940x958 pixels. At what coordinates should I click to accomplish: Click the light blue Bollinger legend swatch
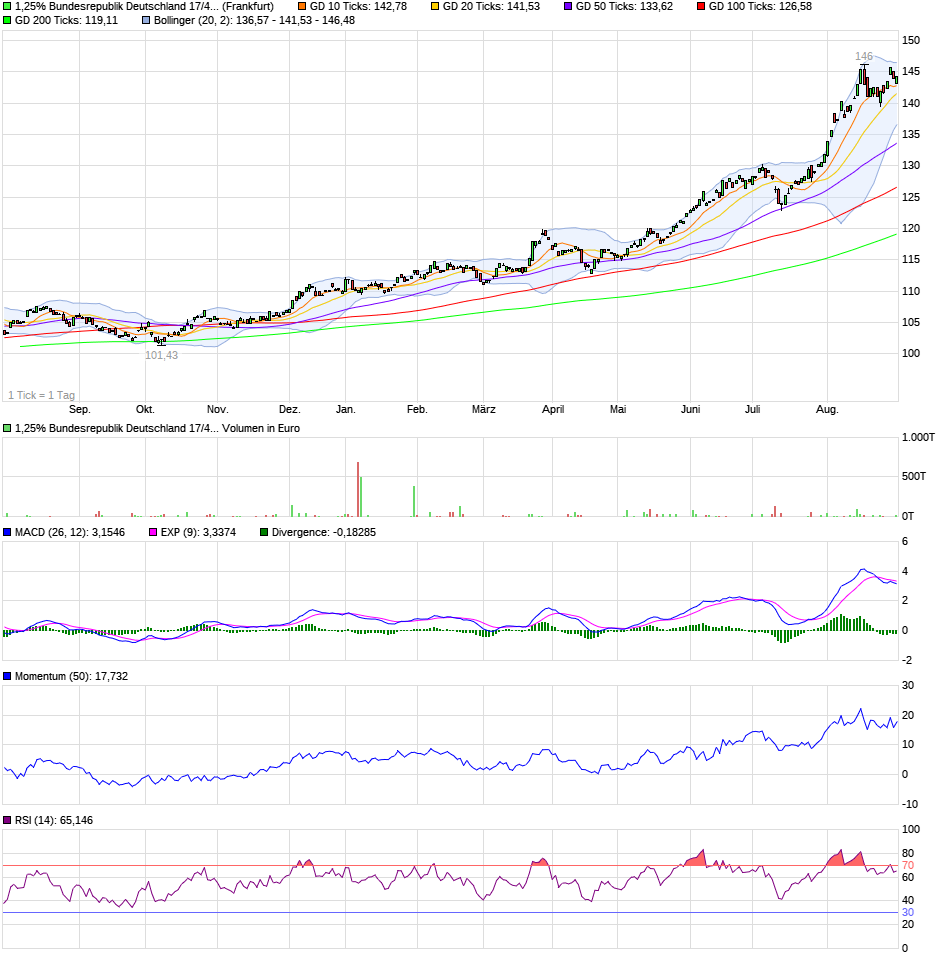point(146,20)
